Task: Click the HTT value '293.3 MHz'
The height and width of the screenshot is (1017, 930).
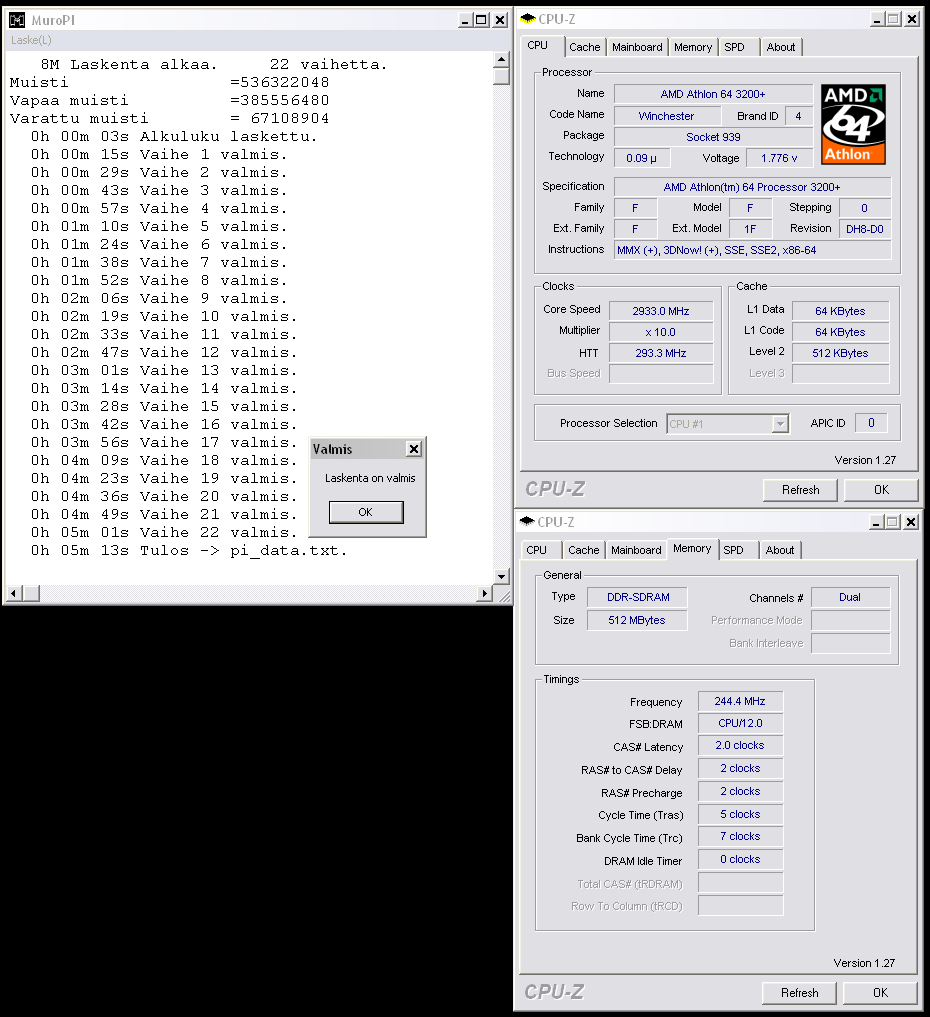Action: (x=661, y=353)
